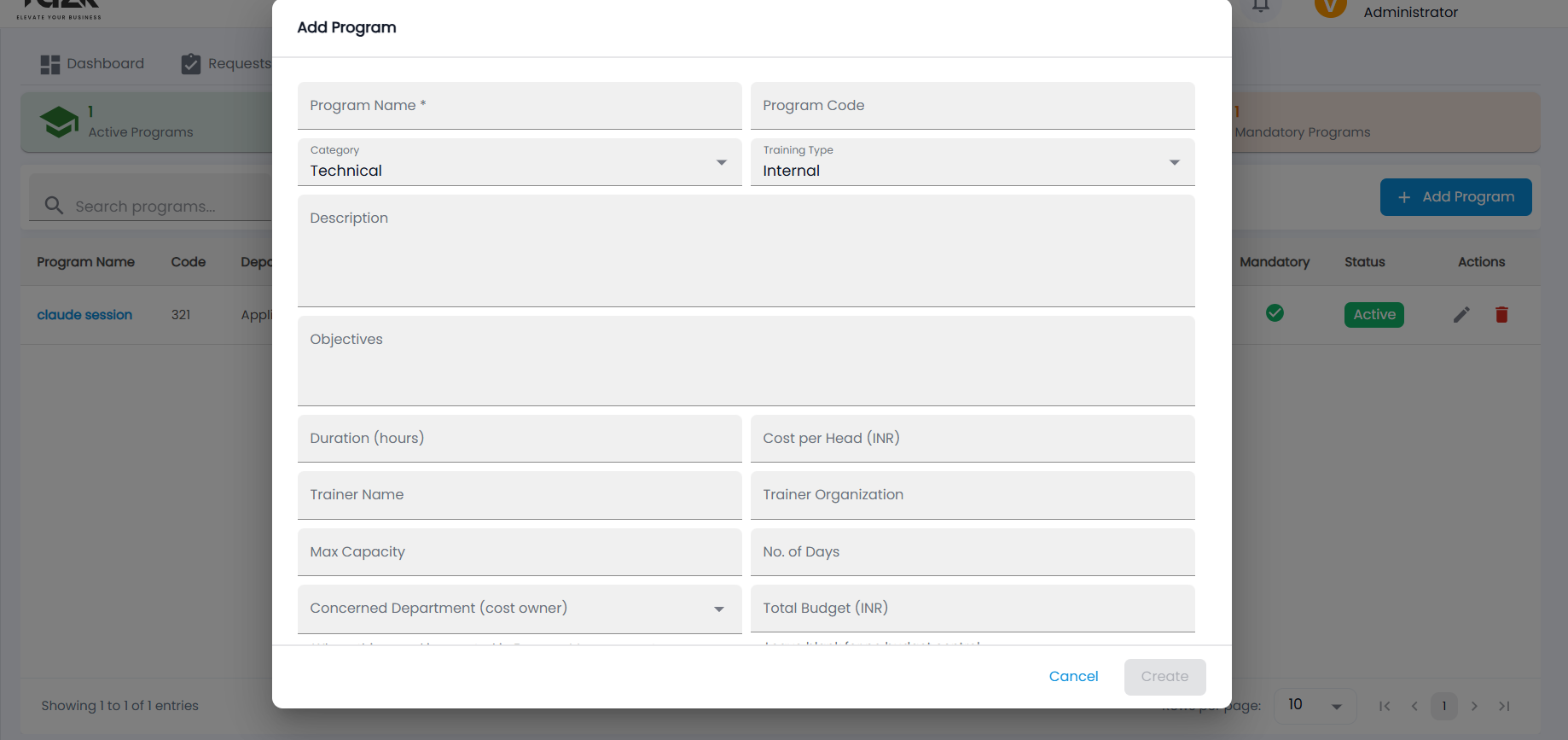This screenshot has height=740, width=1568.
Task: Open the Requests menu item
Action: (226, 64)
